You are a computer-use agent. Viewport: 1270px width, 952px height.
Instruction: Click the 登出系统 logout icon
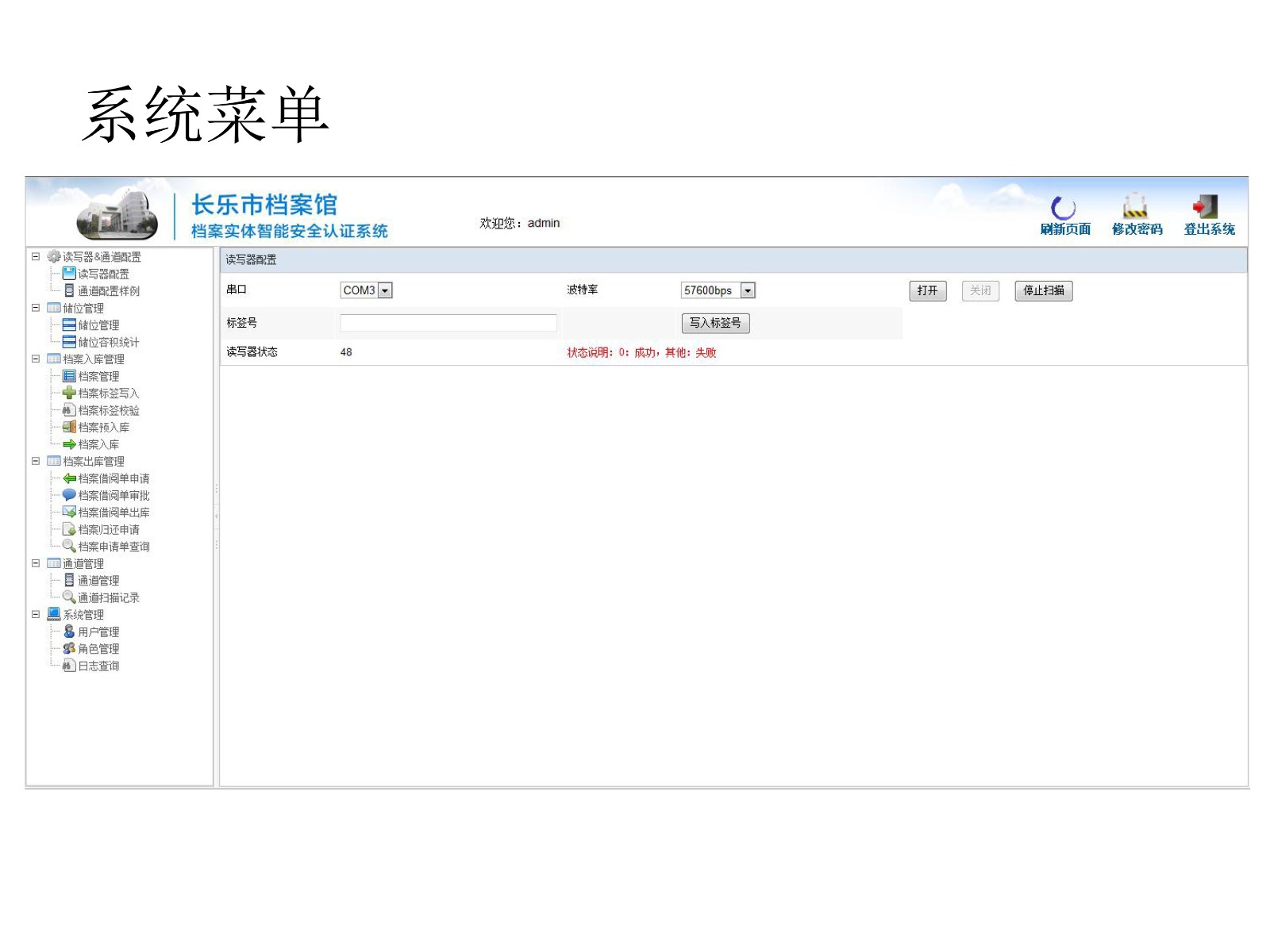[1206, 207]
